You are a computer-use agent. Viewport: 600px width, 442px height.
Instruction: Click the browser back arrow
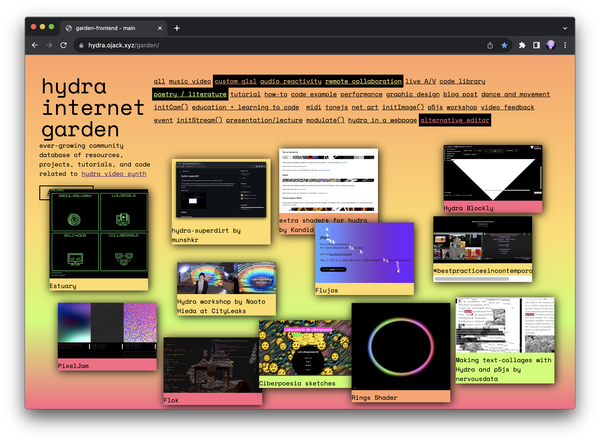point(35,45)
